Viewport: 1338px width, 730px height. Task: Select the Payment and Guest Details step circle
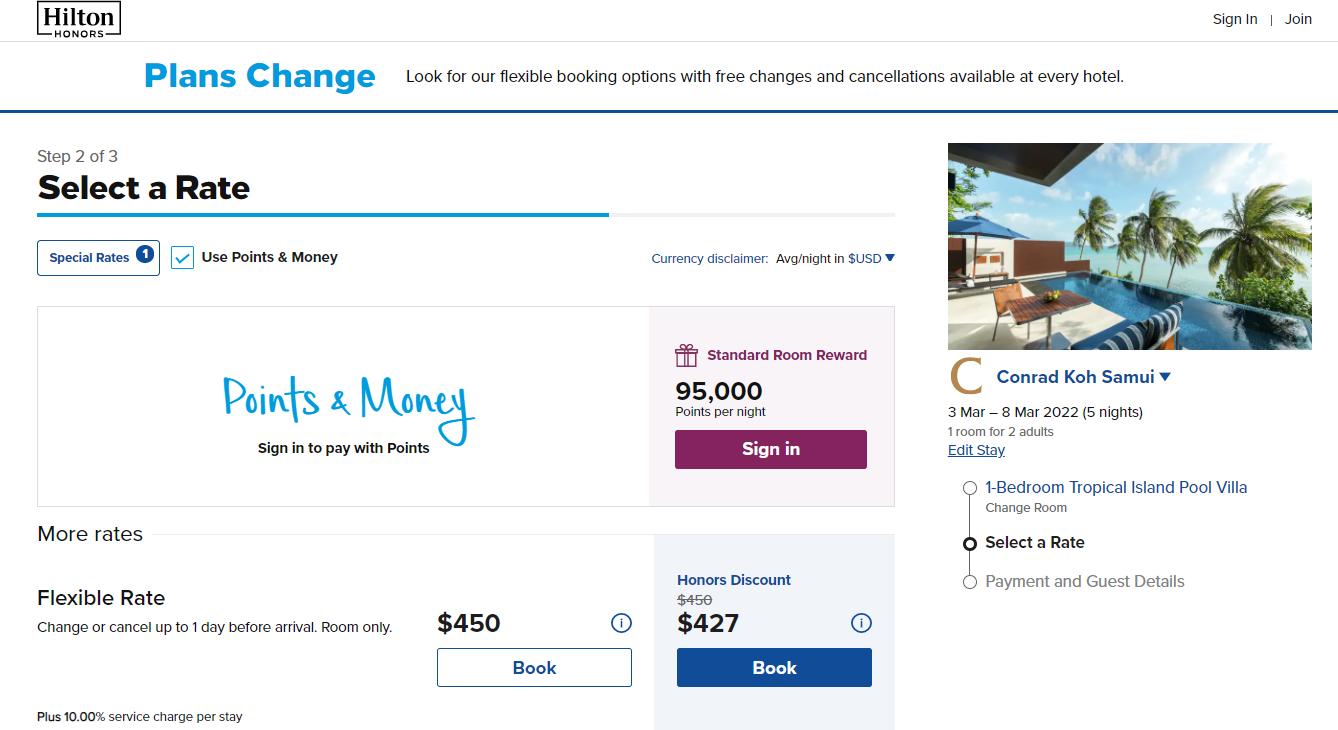point(970,581)
